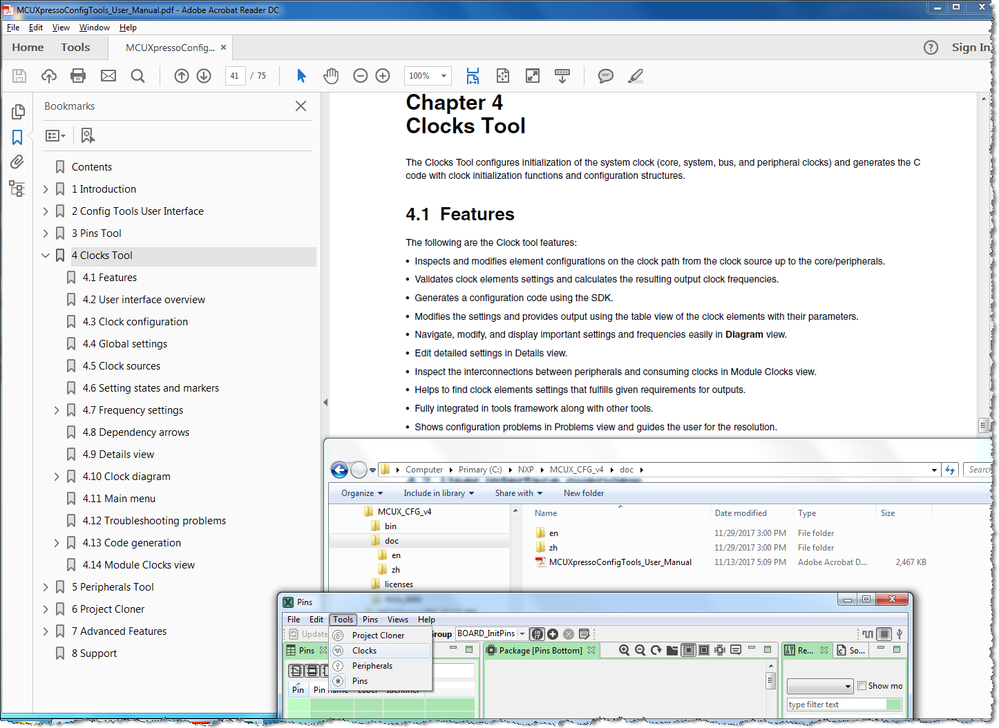Print the document using the printer icon
999x728 pixels.
[78, 76]
